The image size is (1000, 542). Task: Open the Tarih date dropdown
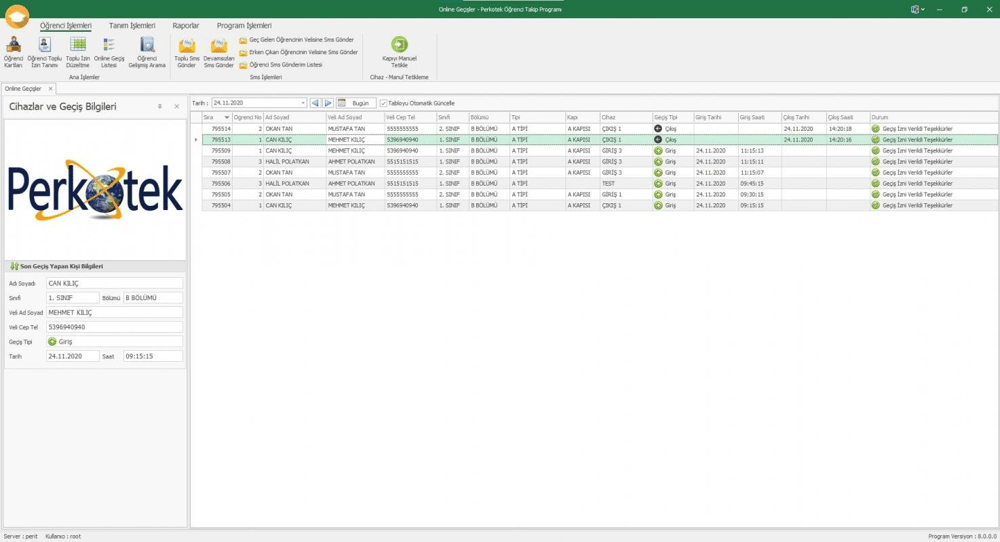(x=303, y=103)
